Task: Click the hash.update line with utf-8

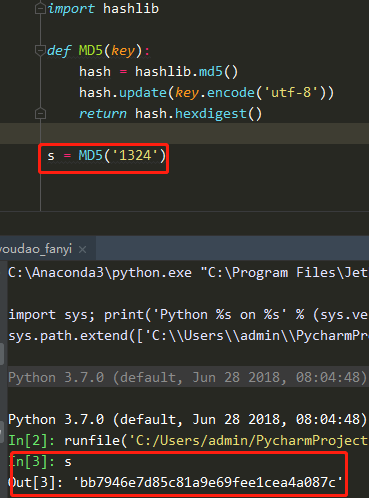Action: pyautogui.click(x=206, y=93)
